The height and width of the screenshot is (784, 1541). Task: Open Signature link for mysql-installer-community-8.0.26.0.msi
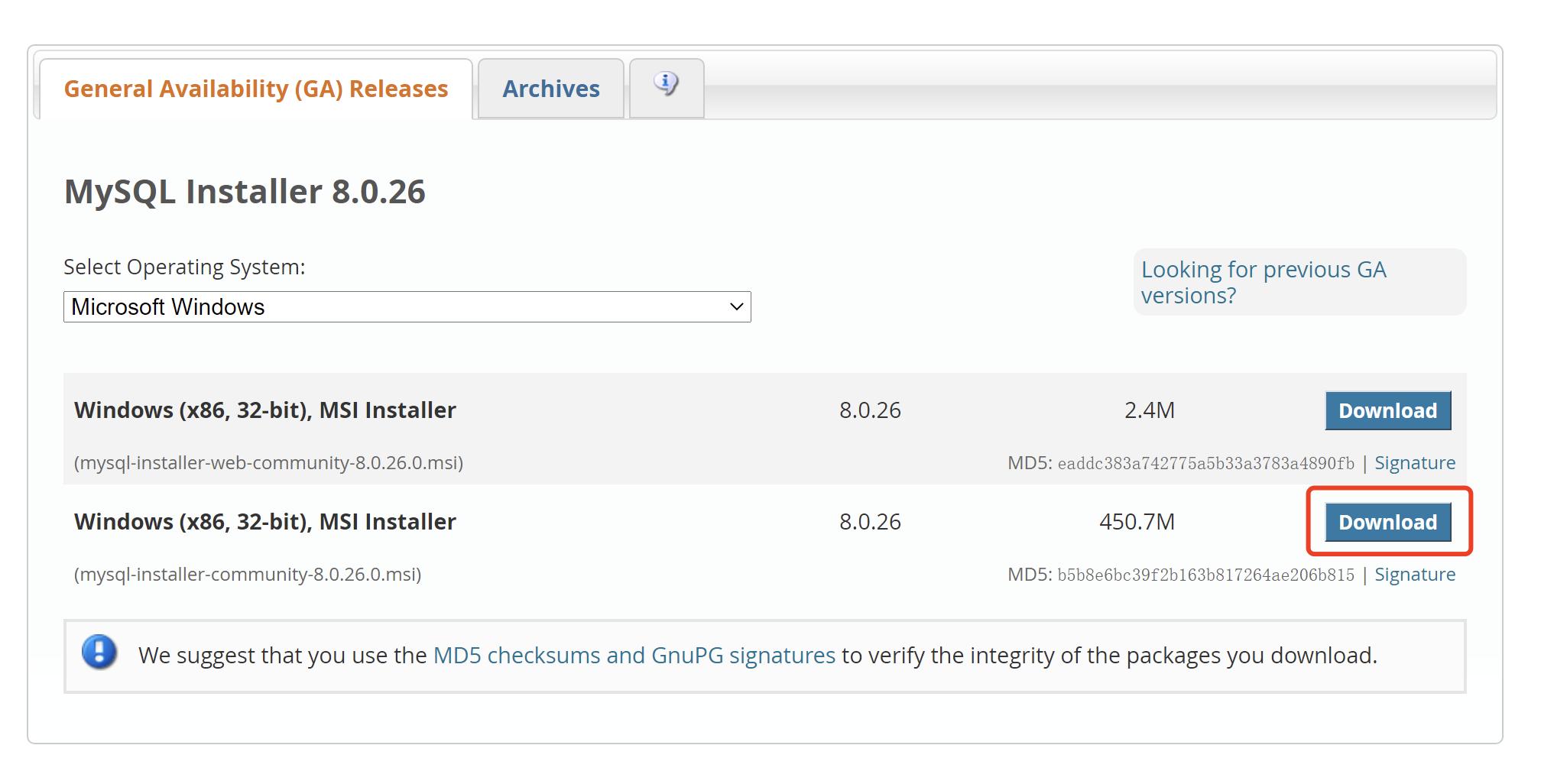click(1415, 575)
